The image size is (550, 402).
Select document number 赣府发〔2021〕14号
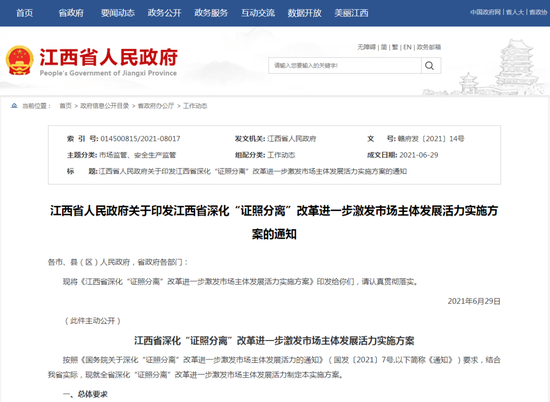click(x=431, y=139)
